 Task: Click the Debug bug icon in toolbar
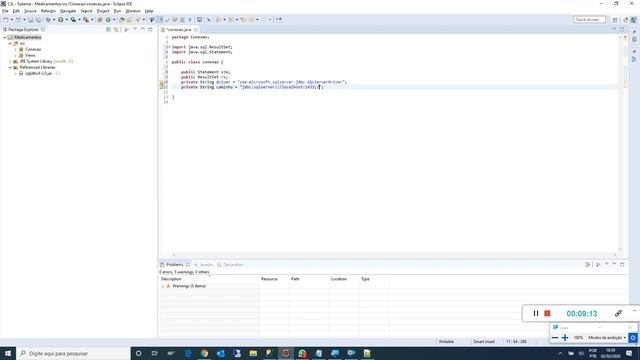(x=48, y=20)
